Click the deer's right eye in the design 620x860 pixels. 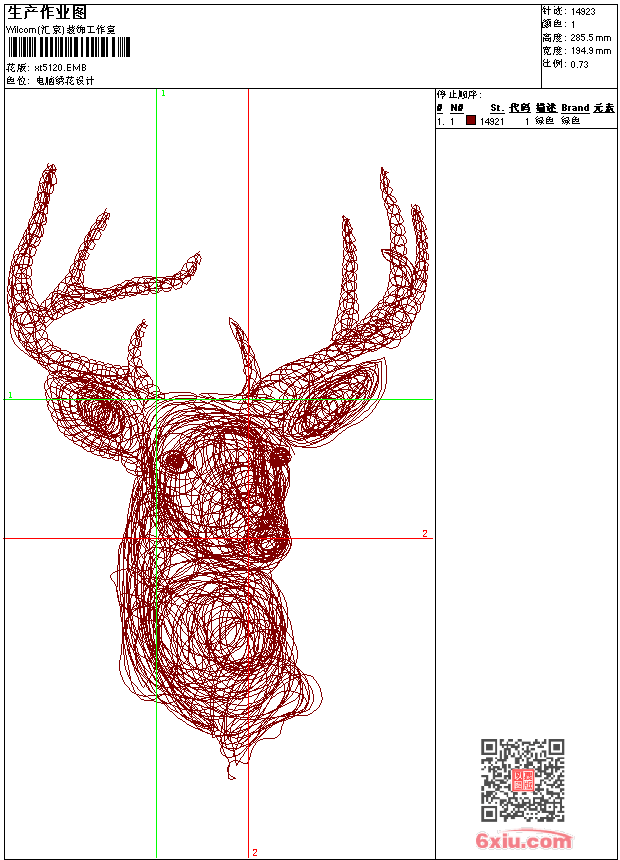[280, 456]
